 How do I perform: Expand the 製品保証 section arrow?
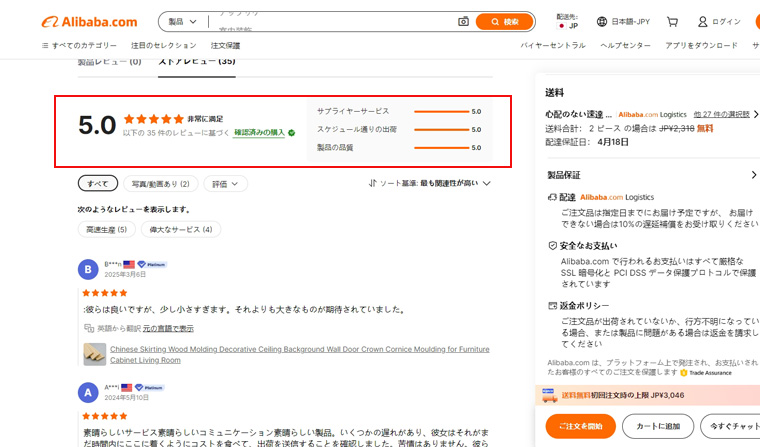point(754,175)
